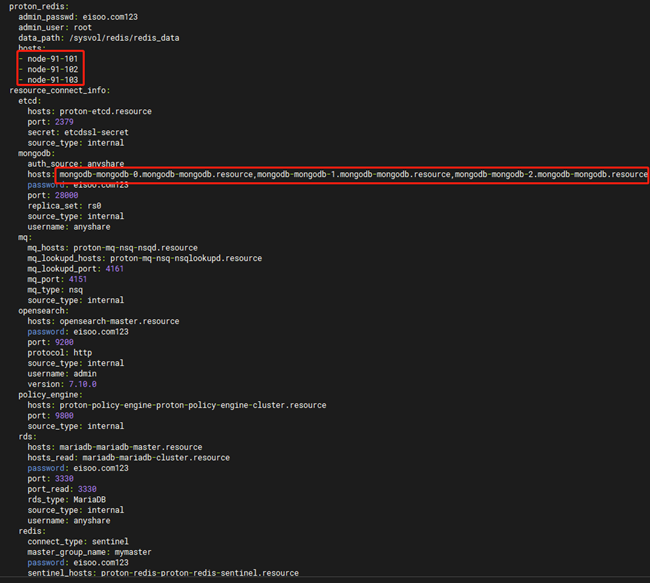Click hosts_read mariadb-mariadb-cluster.resource line
Image resolution: width=650 pixels, height=583 pixels.
129,457
